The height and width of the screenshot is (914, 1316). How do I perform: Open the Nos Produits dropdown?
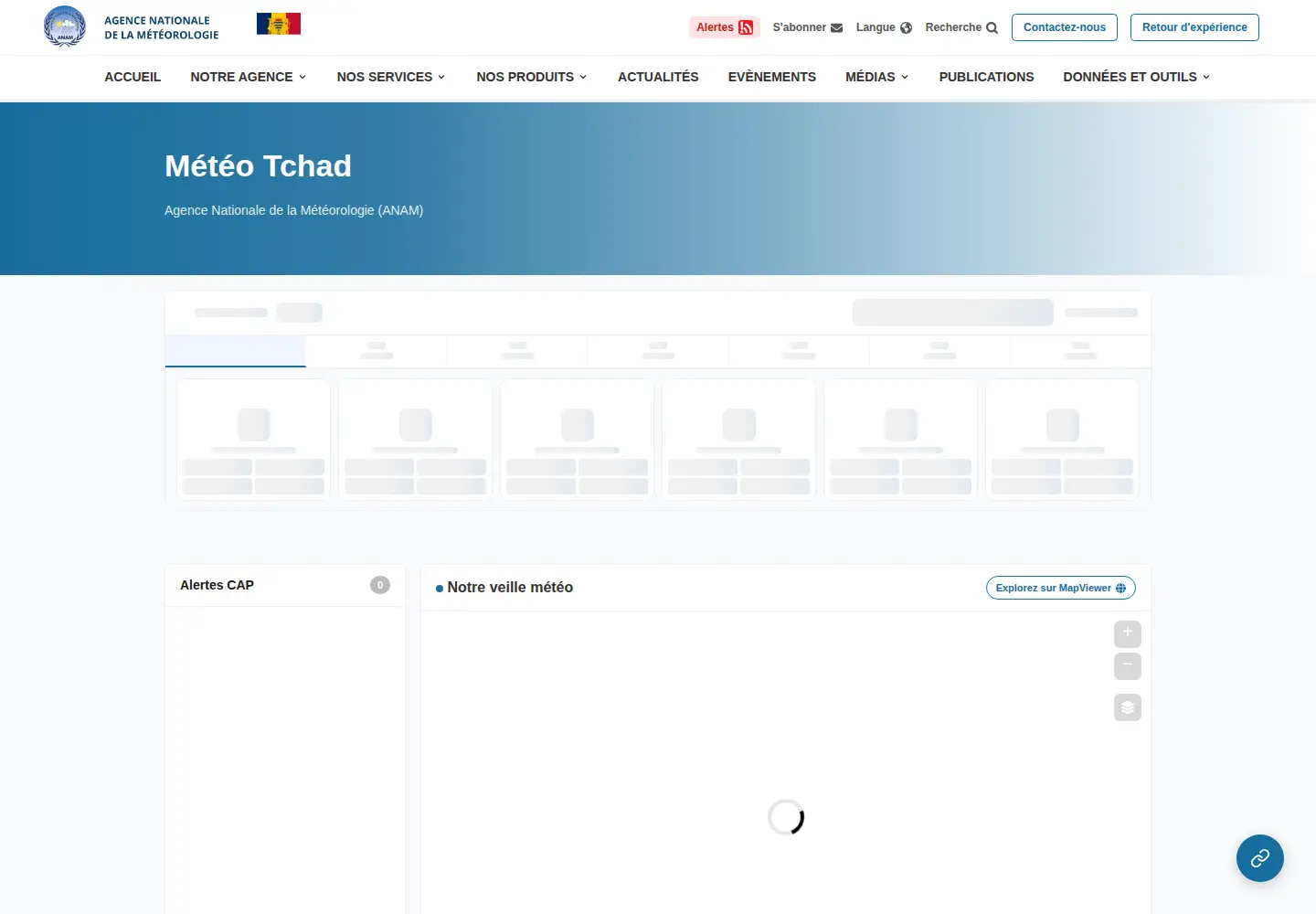click(532, 77)
